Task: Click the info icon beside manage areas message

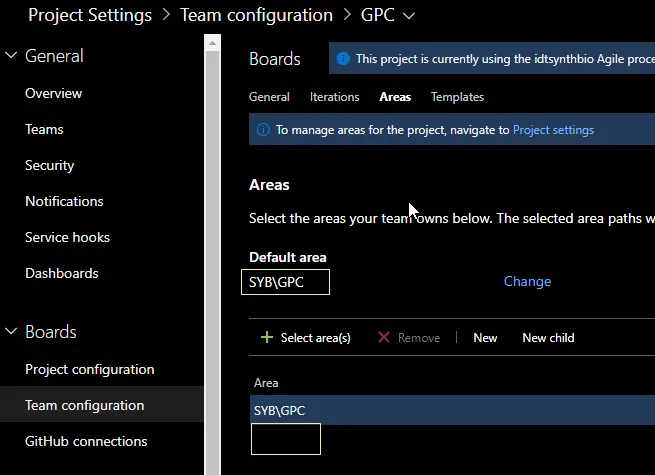Action: click(264, 130)
